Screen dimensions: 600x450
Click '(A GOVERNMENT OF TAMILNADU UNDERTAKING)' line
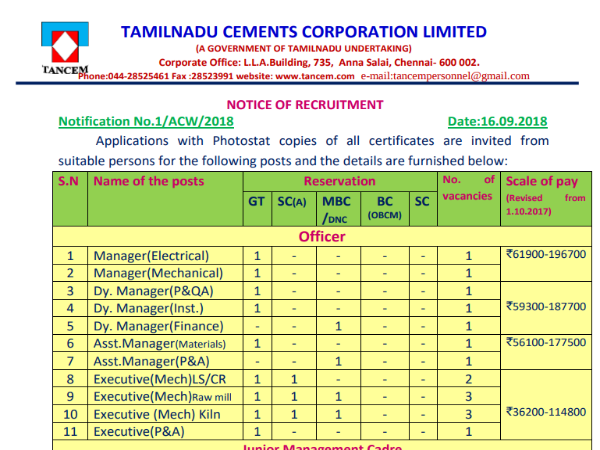304,49
